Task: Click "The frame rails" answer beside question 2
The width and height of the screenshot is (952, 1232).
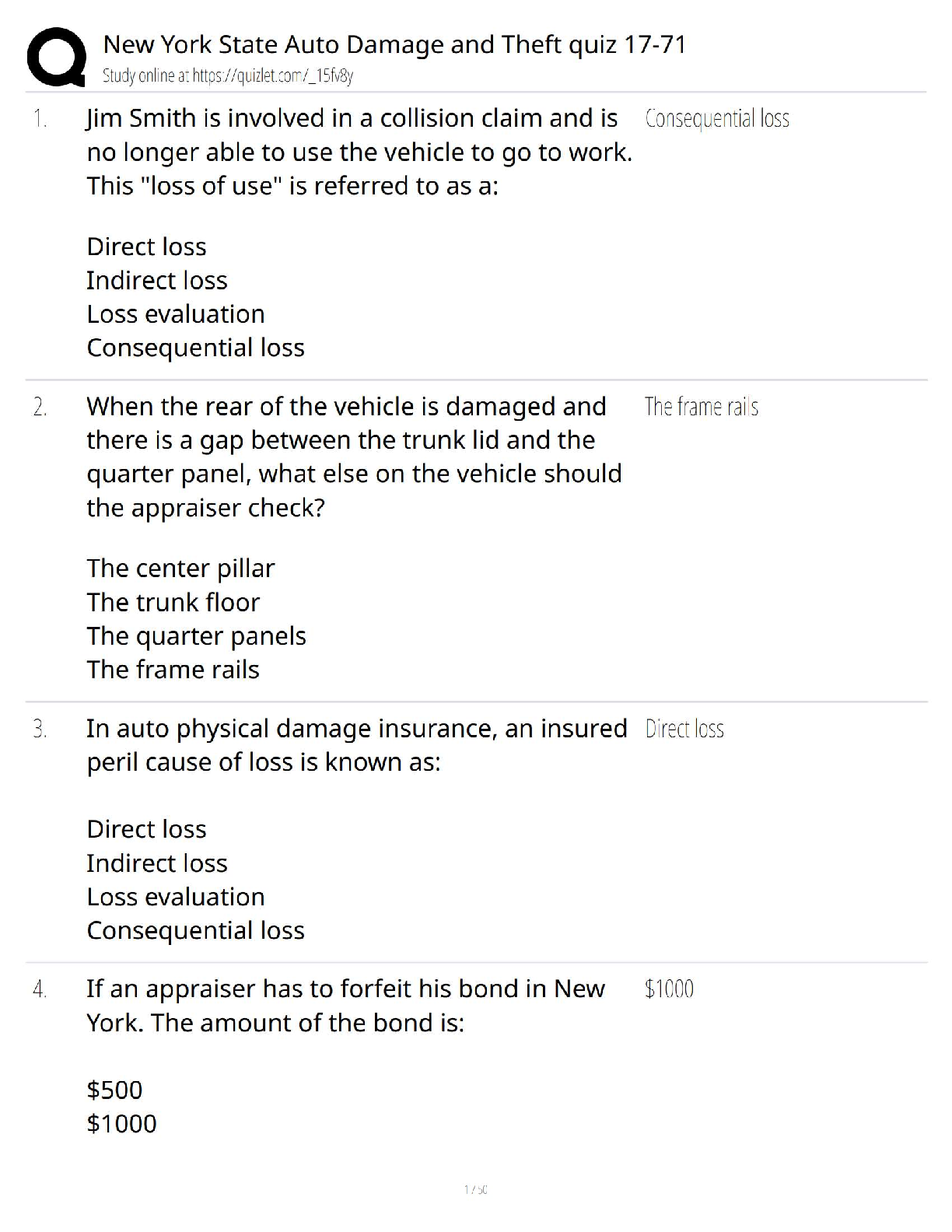Action: click(x=701, y=407)
